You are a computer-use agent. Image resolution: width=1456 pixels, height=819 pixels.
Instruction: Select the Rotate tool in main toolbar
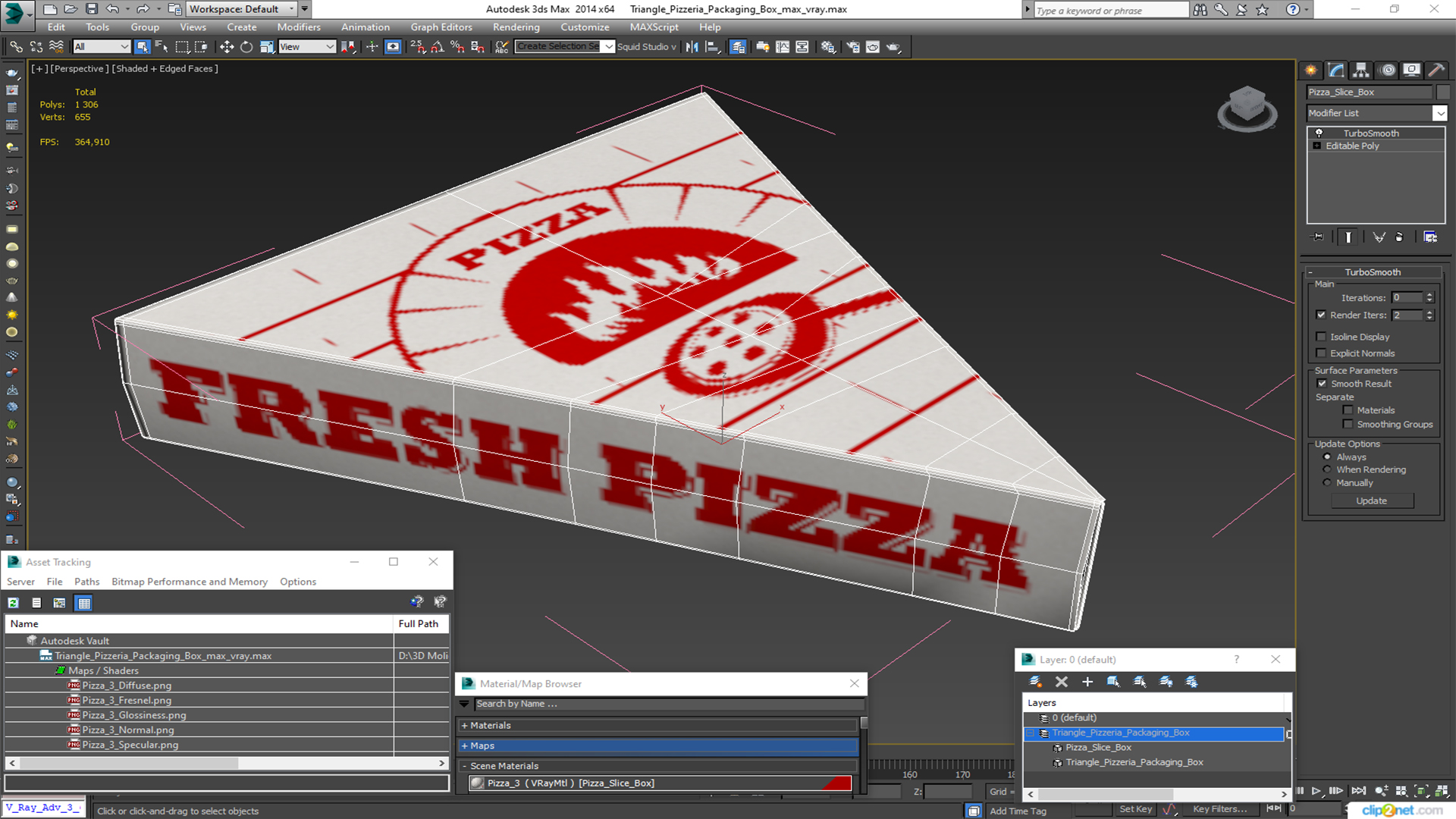(246, 47)
